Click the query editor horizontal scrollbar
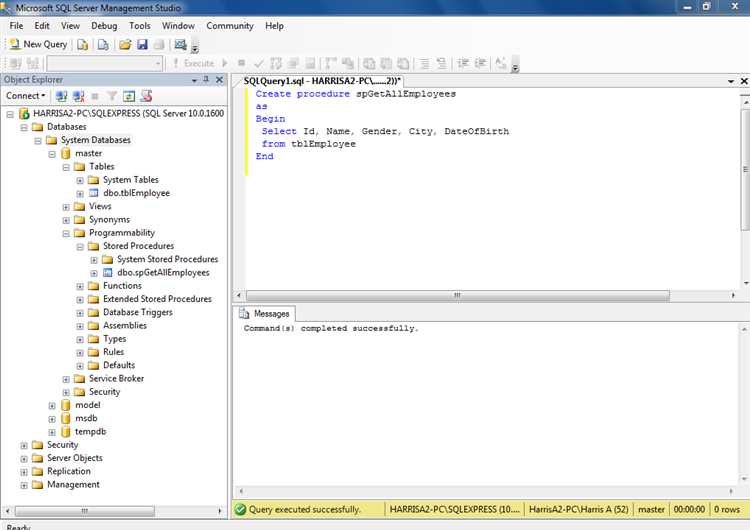750x530 pixels. tap(456, 295)
